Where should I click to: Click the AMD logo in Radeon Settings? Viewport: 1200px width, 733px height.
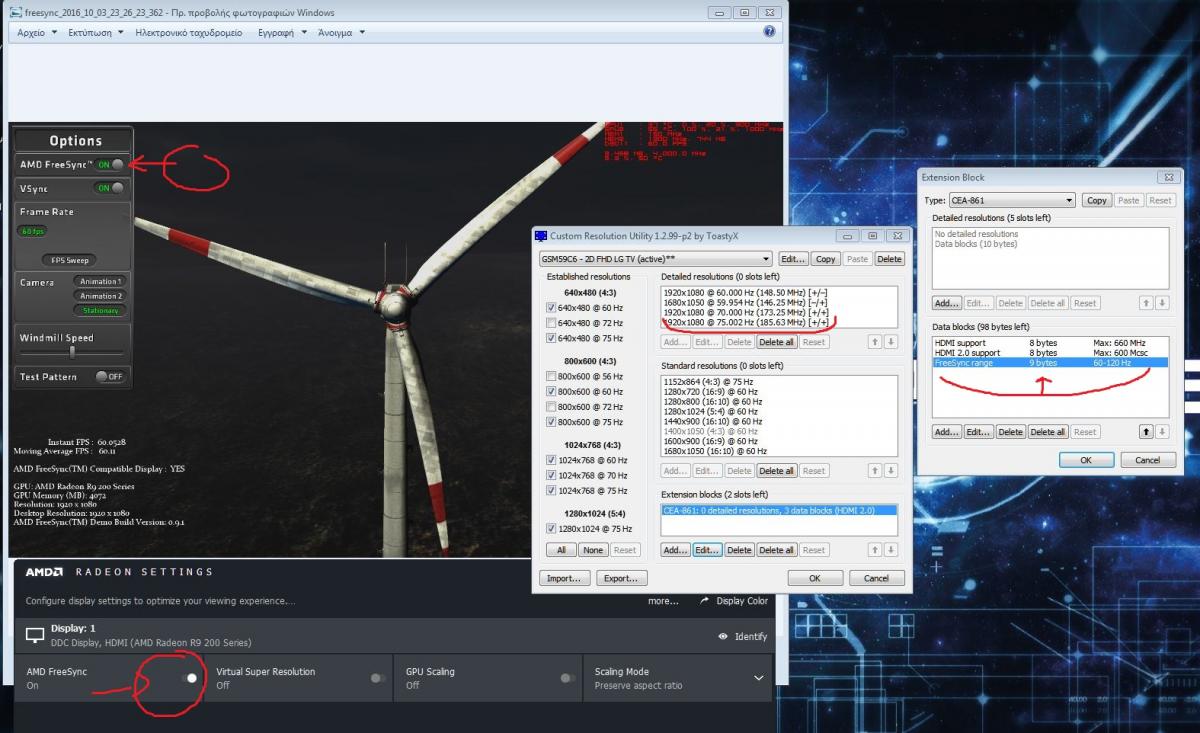point(45,572)
